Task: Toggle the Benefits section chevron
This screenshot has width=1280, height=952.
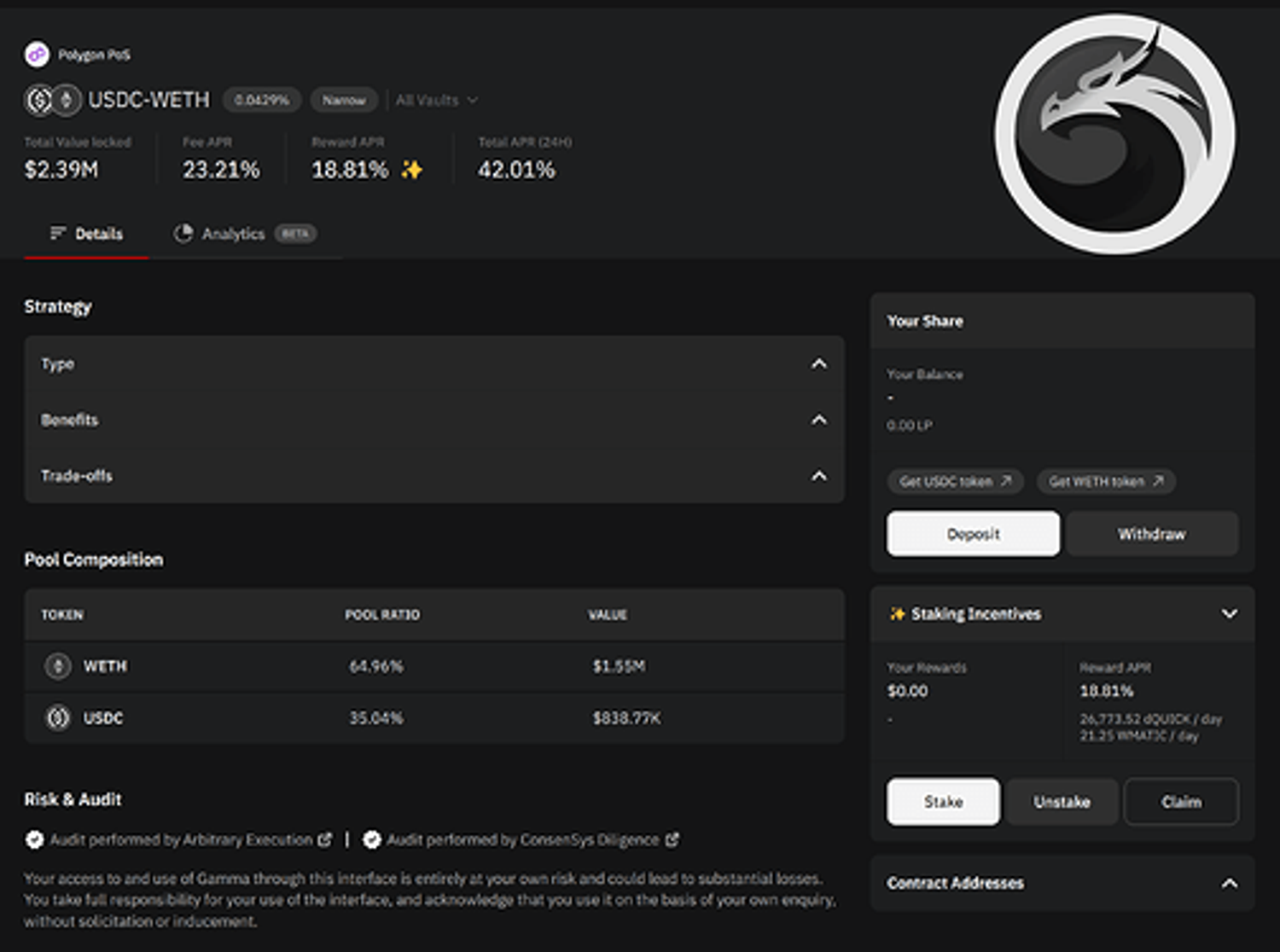Action: [x=818, y=420]
